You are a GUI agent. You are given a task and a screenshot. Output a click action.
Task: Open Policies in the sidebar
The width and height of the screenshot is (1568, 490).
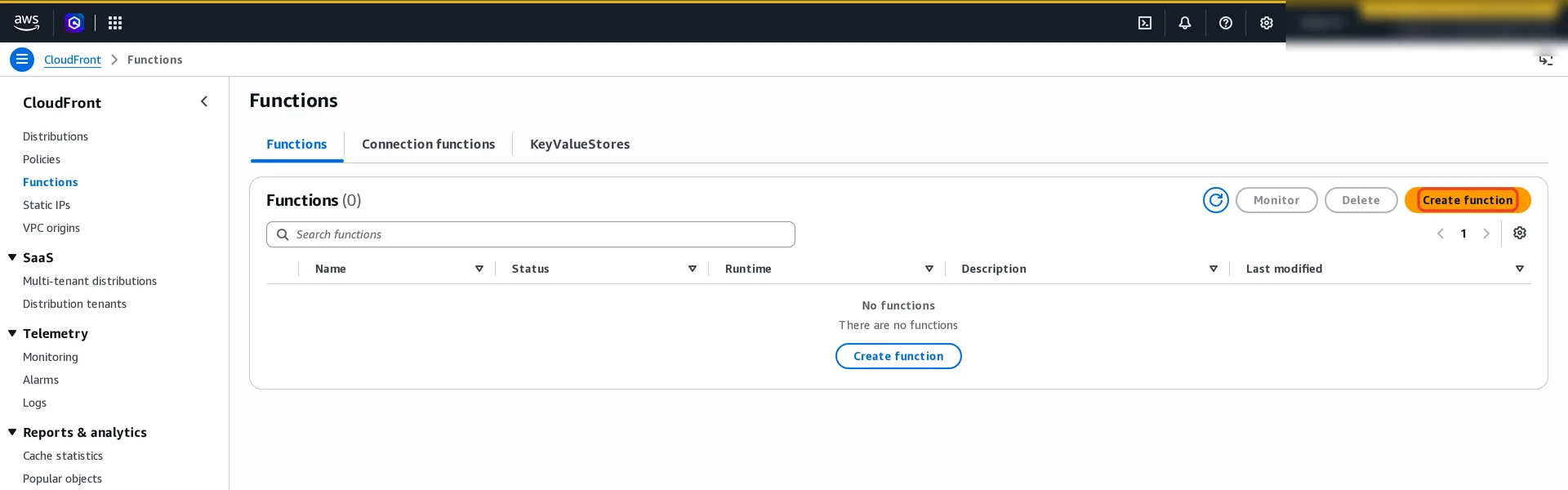[42, 159]
